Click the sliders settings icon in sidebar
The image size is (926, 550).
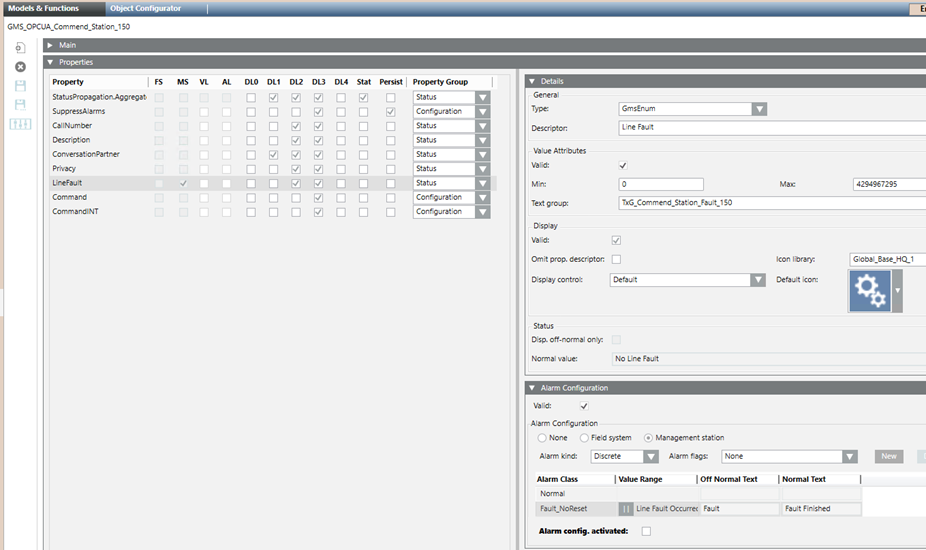tap(20, 124)
